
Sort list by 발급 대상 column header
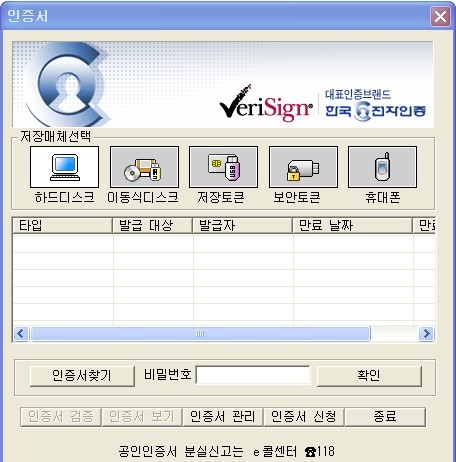[x=152, y=226]
